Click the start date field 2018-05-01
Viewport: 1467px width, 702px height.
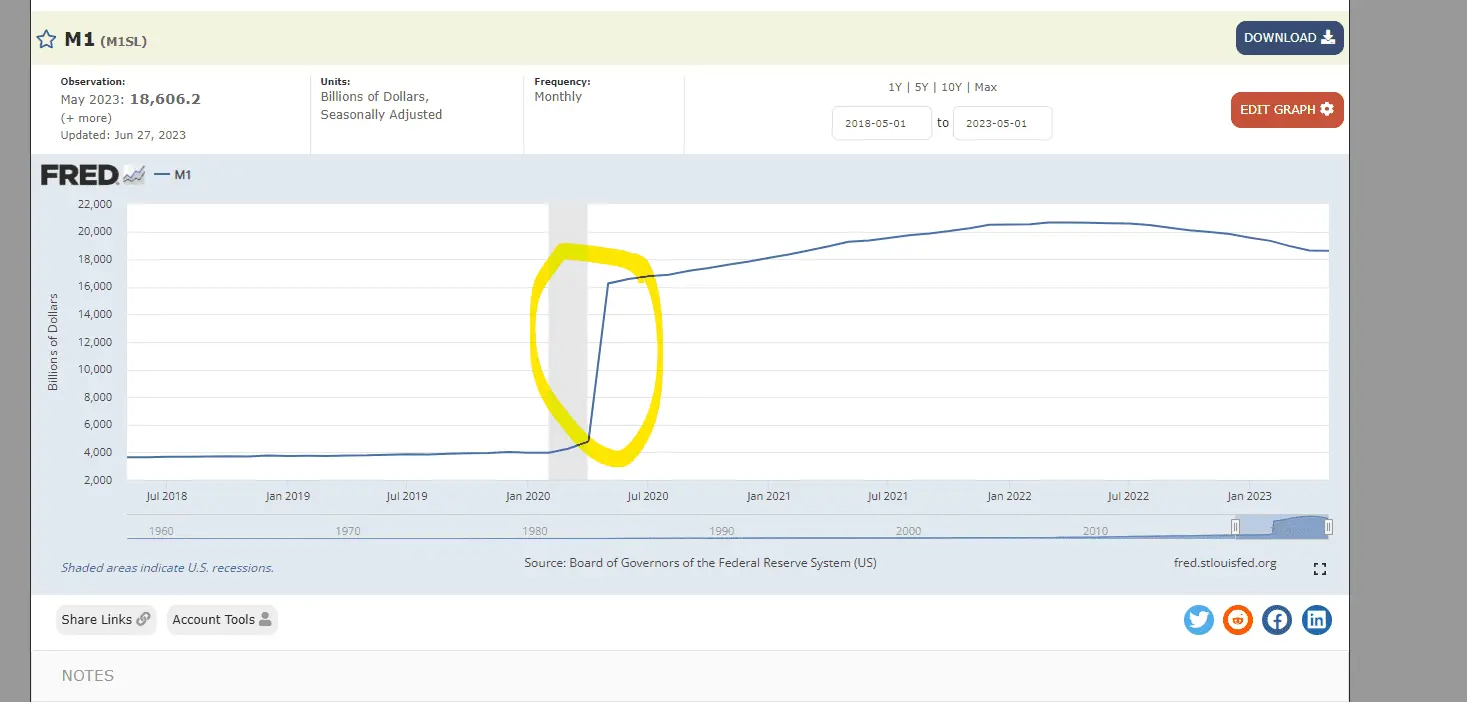click(881, 123)
